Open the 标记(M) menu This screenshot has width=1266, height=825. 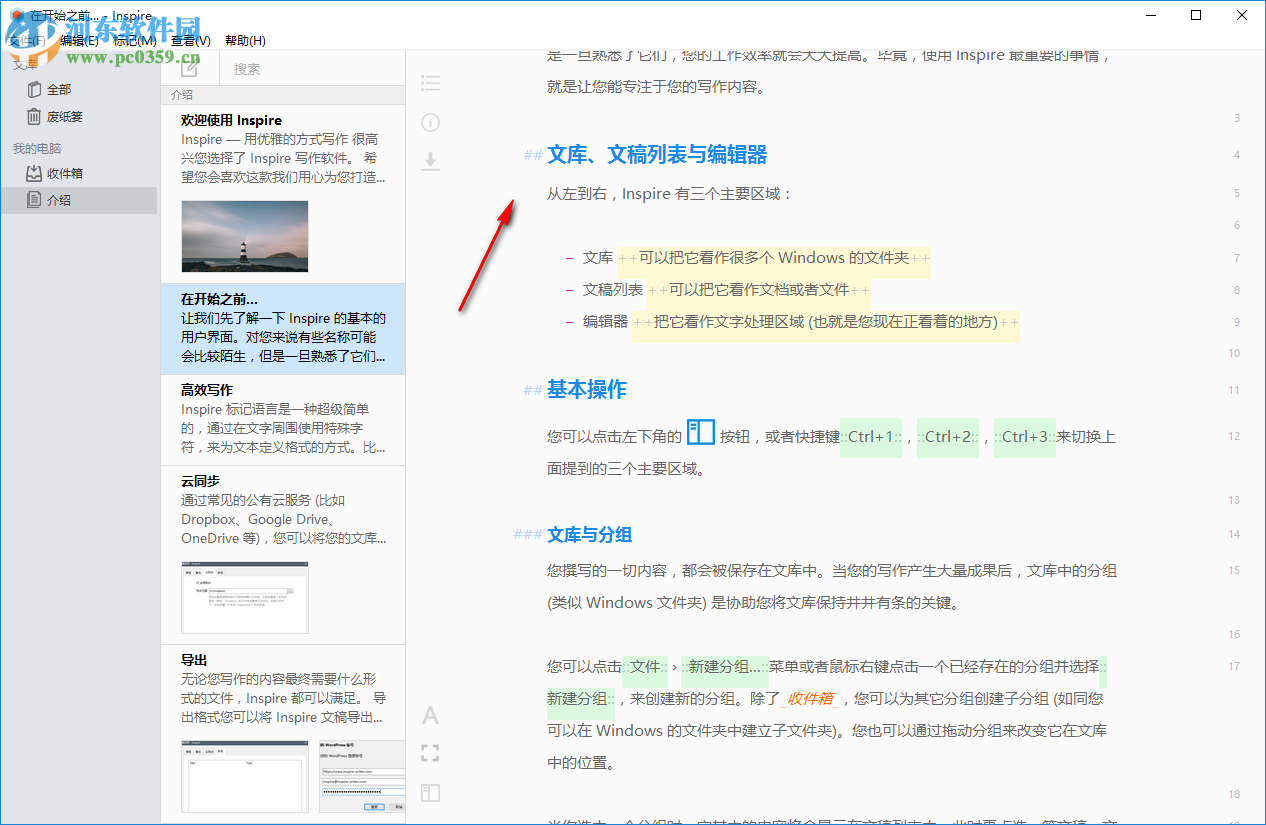(x=134, y=40)
